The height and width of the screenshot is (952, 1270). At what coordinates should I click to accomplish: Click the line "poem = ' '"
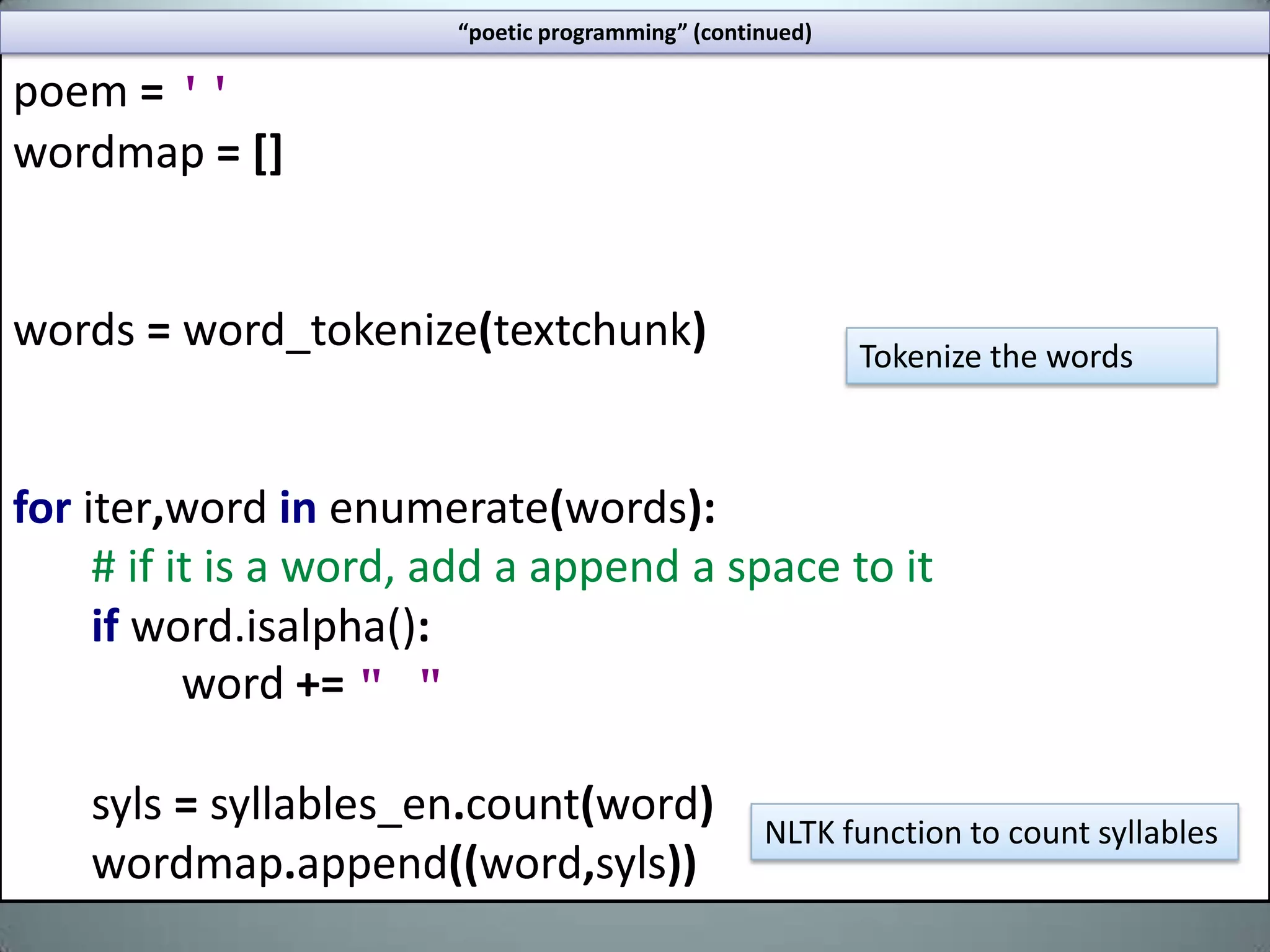tap(118, 93)
